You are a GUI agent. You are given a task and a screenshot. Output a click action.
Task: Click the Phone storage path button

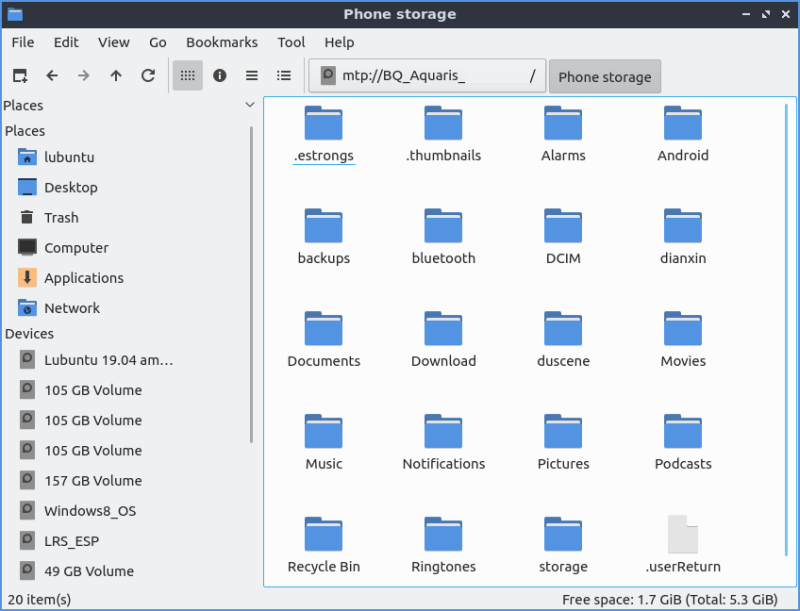604,77
